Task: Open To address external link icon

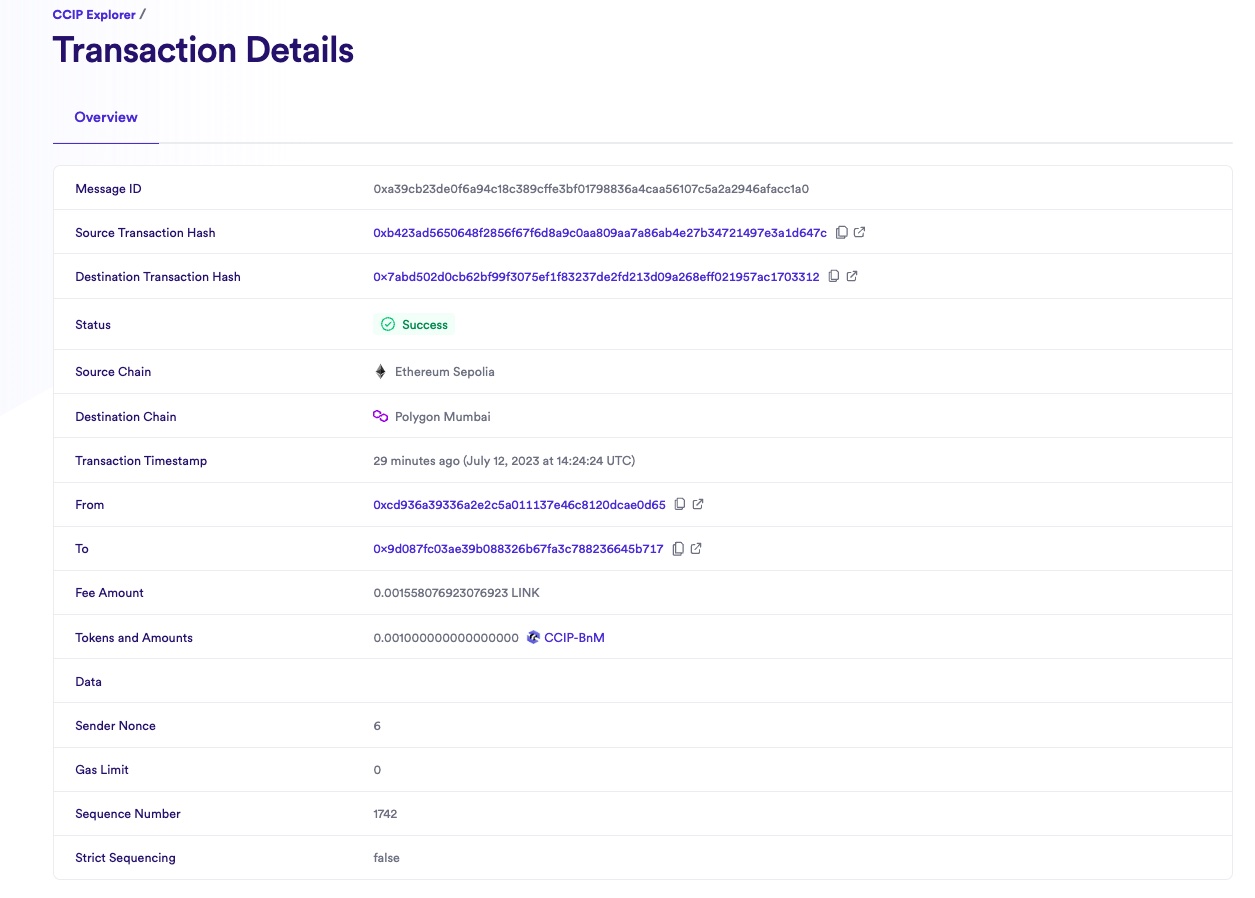Action: pyautogui.click(x=696, y=549)
